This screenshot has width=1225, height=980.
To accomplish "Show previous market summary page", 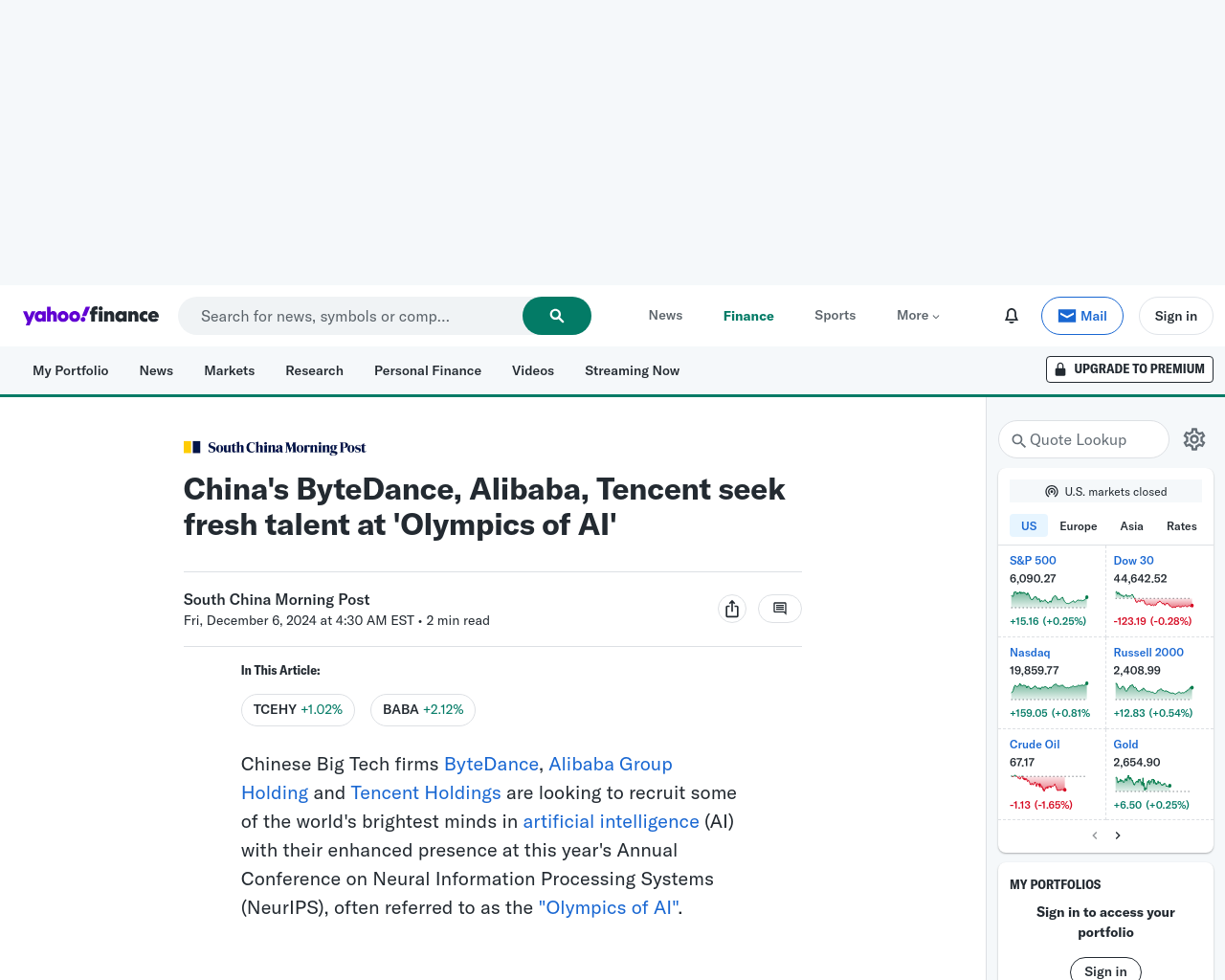I will [1095, 835].
